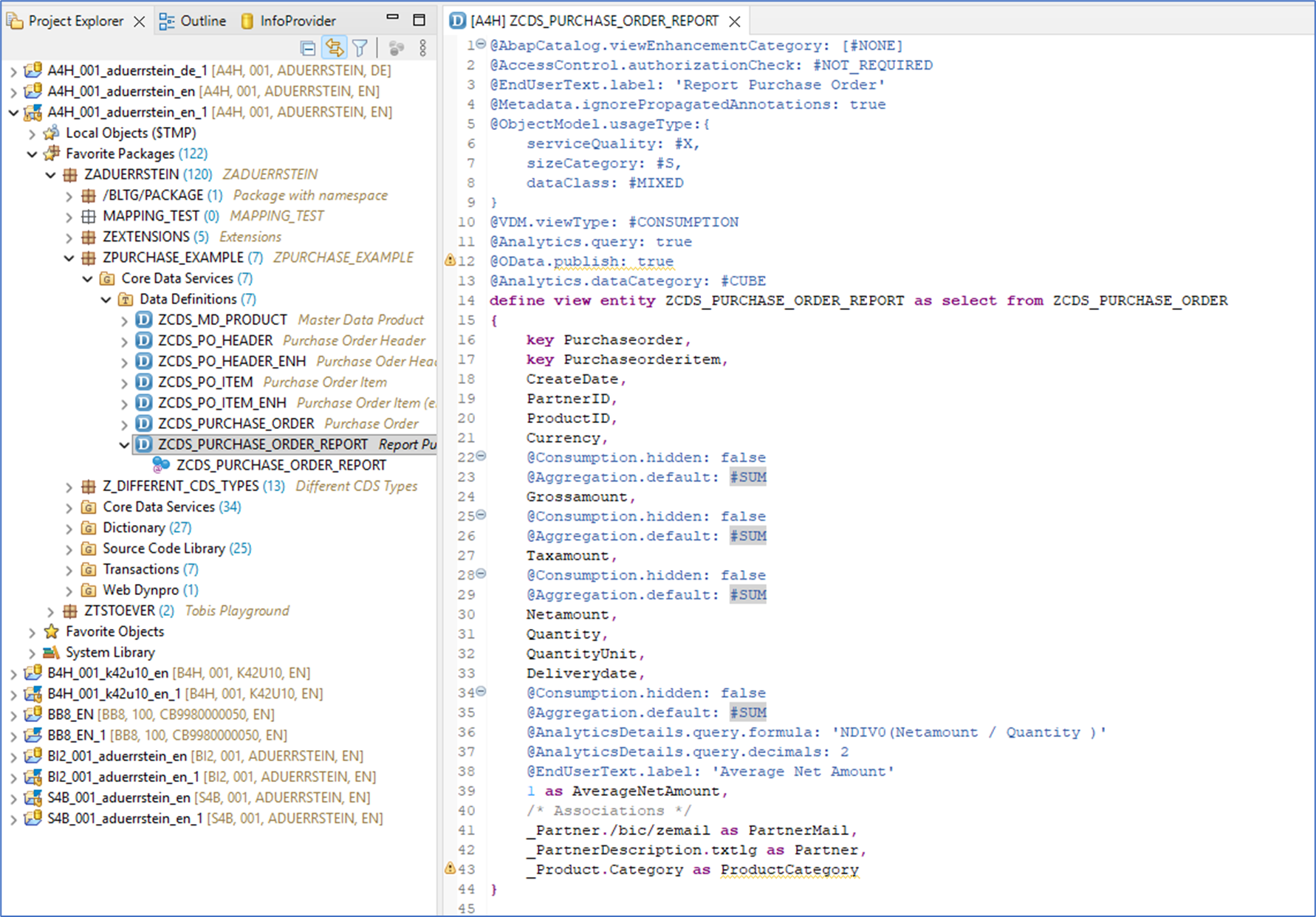
Task: Click warning marker on line 12
Action: [x=450, y=261]
